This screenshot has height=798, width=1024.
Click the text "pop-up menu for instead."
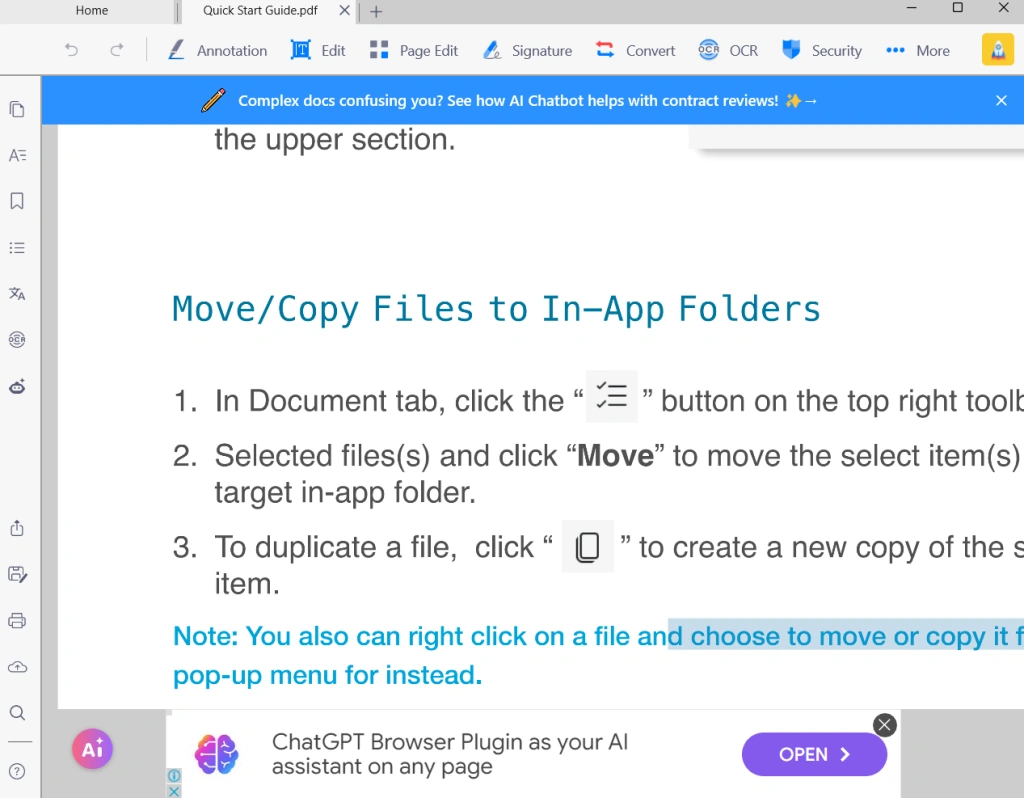tap(328, 675)
